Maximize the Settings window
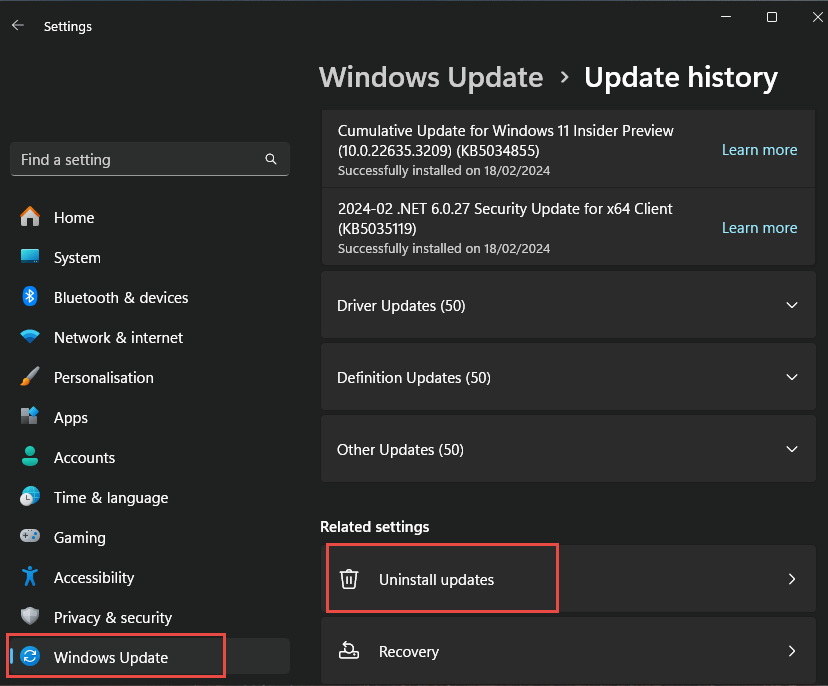Viewport: 828px width, 686px height. (772, 17)
